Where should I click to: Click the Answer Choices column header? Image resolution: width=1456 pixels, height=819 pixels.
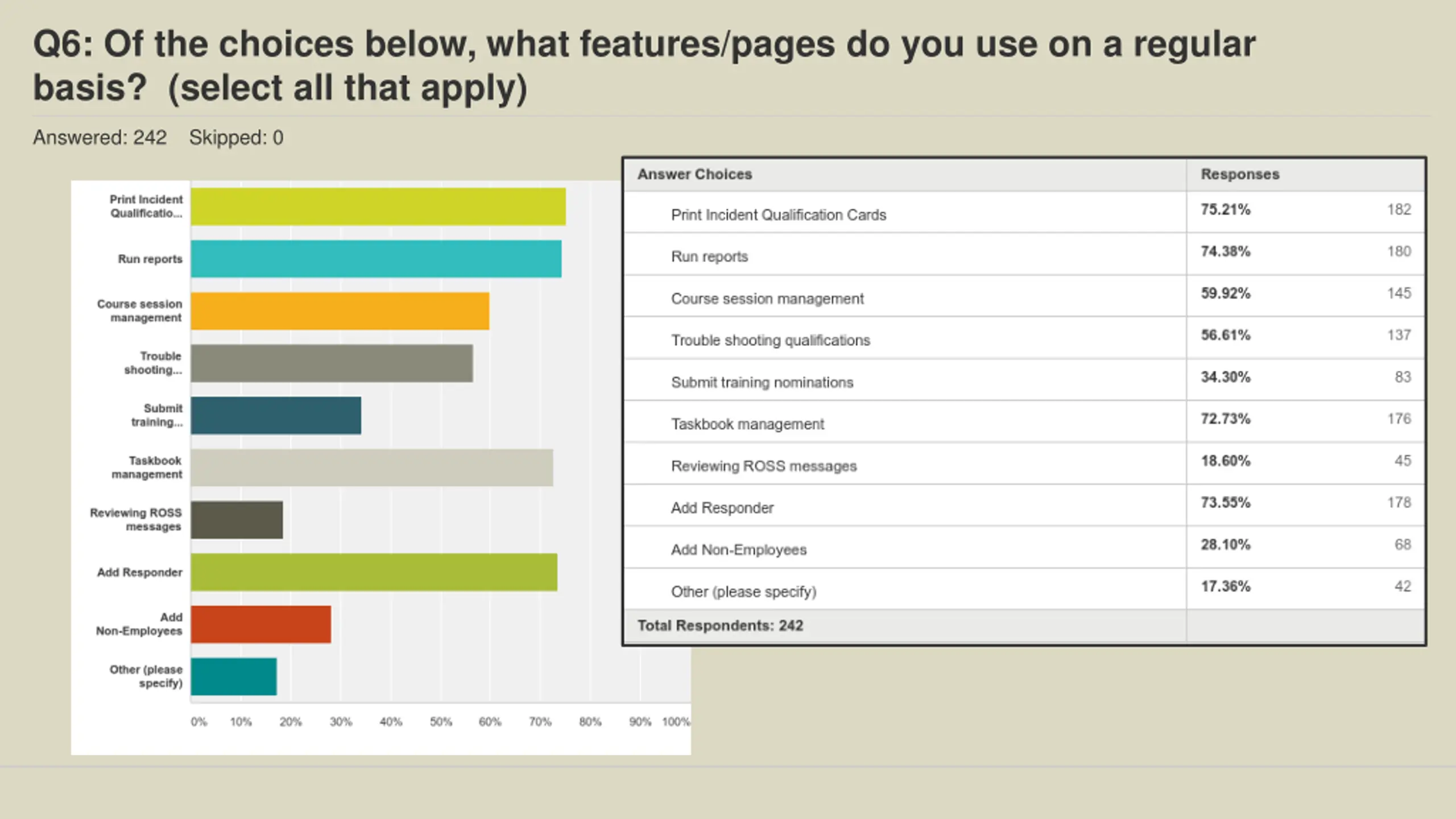(694, 174)
